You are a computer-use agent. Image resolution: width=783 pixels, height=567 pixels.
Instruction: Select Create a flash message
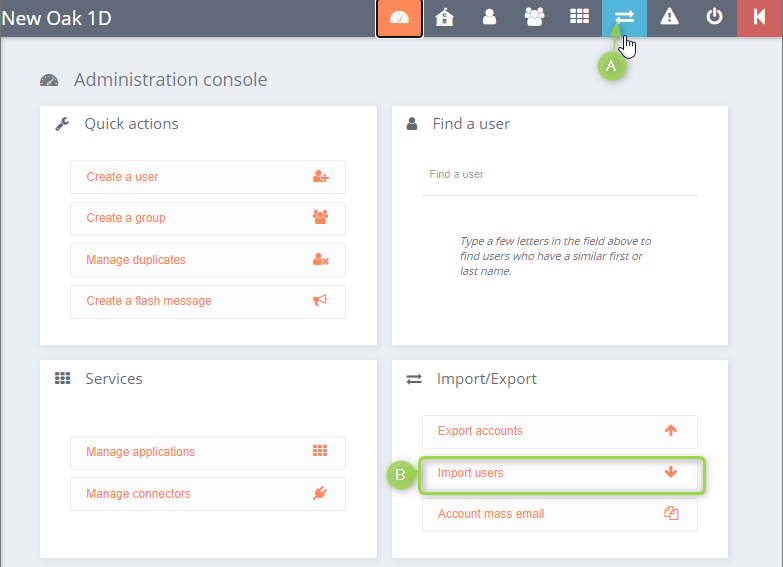point(207,301)
